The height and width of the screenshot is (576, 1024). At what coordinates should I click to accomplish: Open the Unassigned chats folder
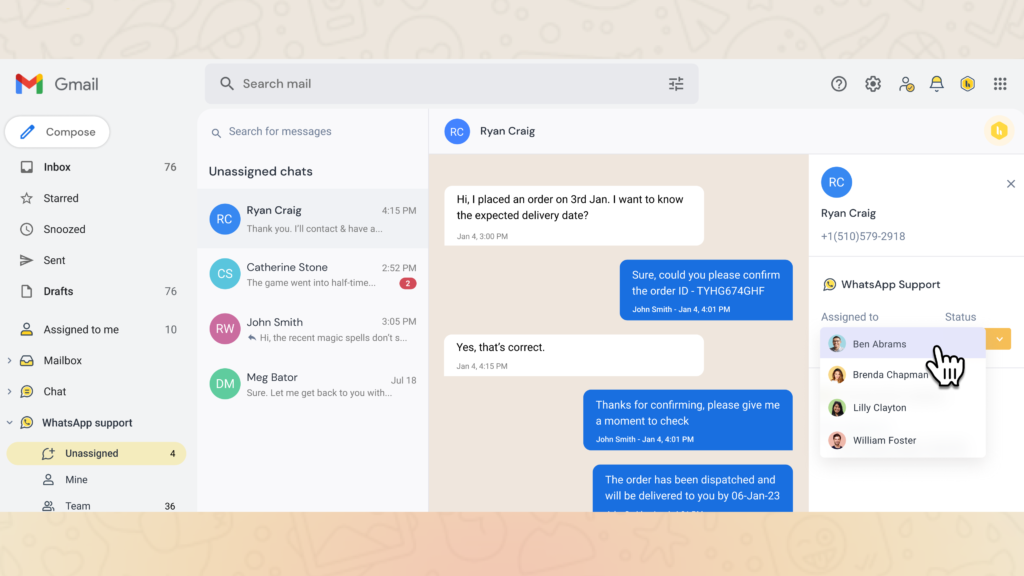[92, 453]
